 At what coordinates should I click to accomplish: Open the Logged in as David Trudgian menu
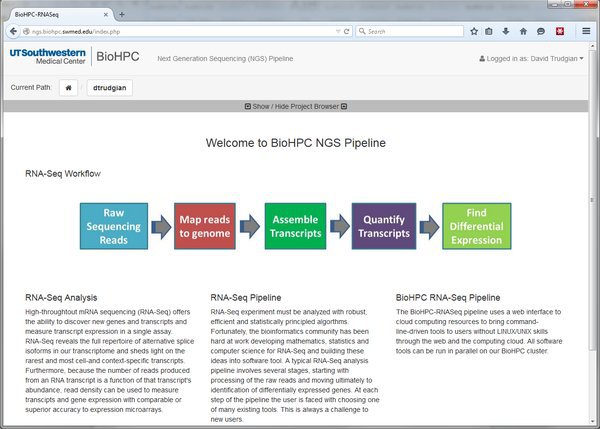click(531, 59)
